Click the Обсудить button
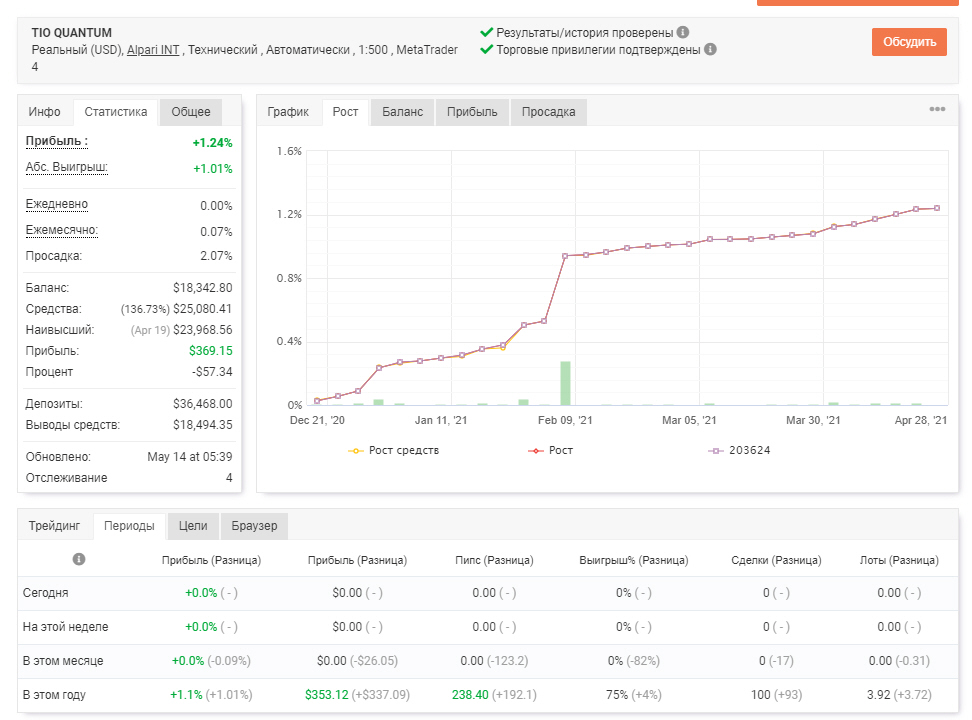This screenshot has width=972, height=720. 909,42
